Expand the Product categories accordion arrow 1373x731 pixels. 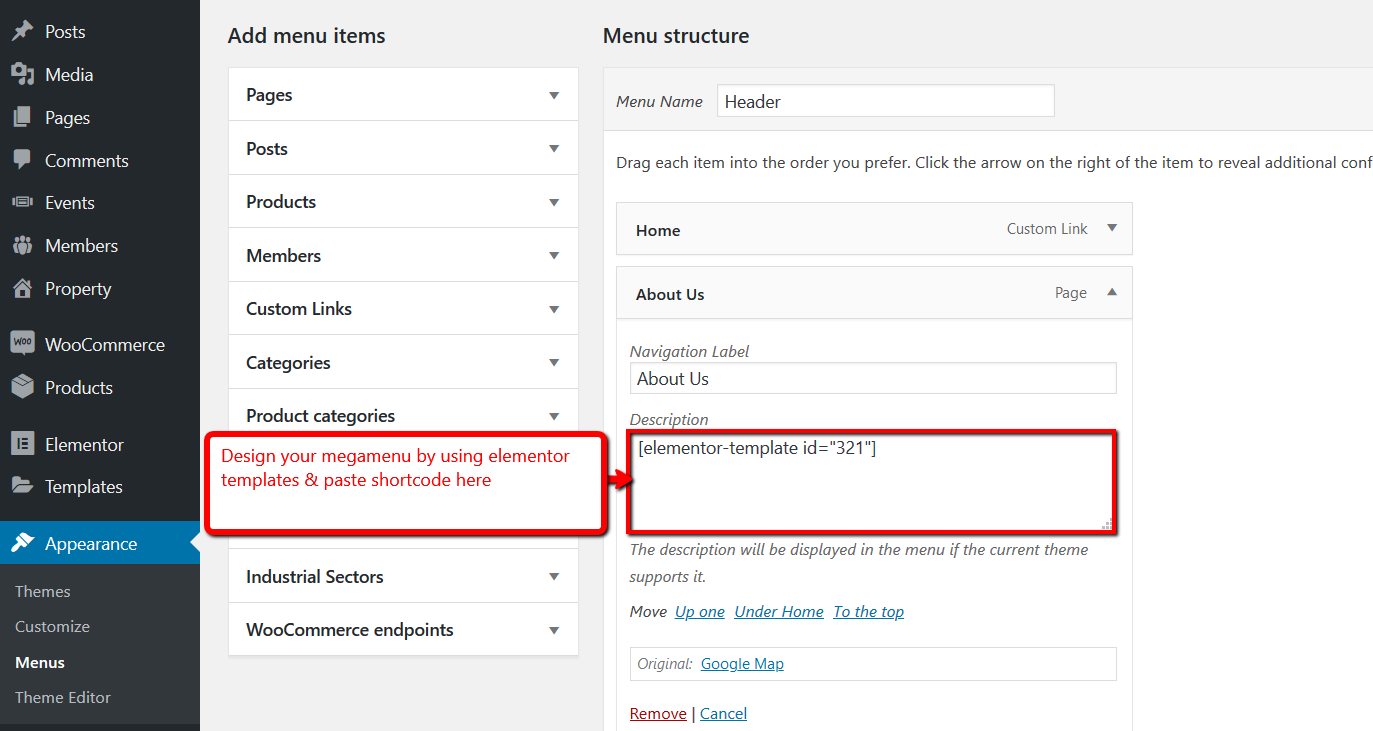pos(554,416)
